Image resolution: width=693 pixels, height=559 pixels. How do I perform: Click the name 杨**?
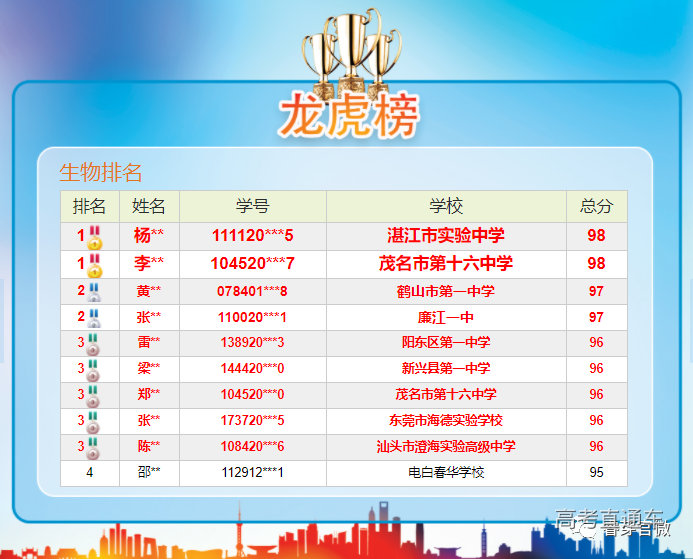coord(149,236)
